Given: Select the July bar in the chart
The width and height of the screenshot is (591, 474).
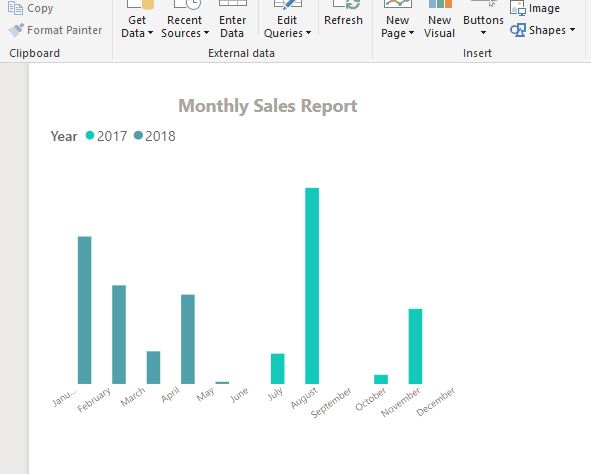Looking at the screenshot, I should [278, 368].
